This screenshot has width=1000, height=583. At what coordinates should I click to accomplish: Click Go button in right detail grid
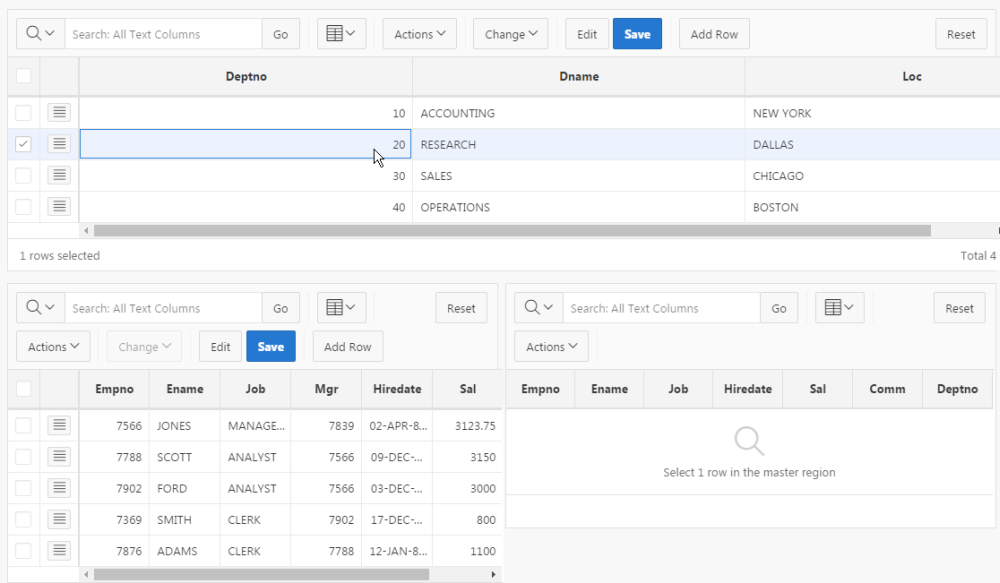coord(779,308)
